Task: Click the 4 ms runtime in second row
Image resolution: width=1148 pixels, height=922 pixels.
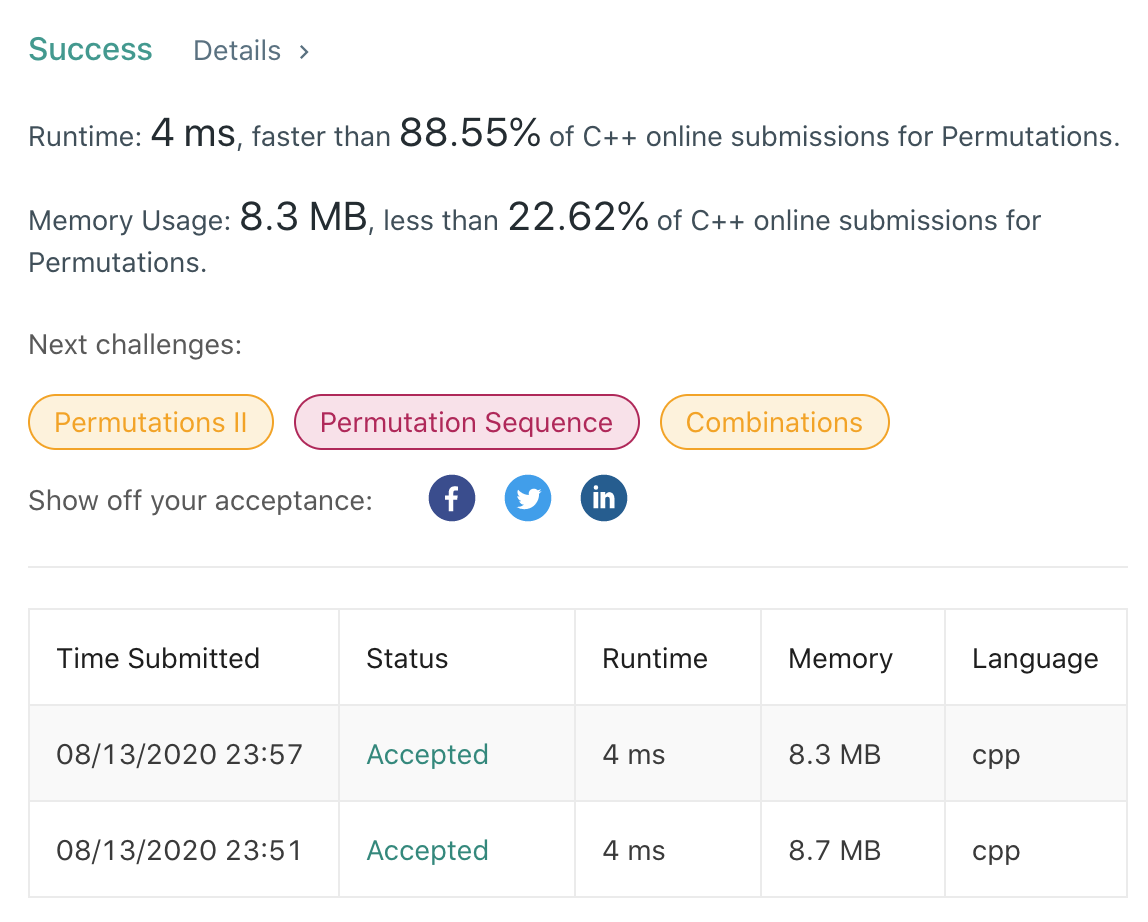Action: pos(633,849)
